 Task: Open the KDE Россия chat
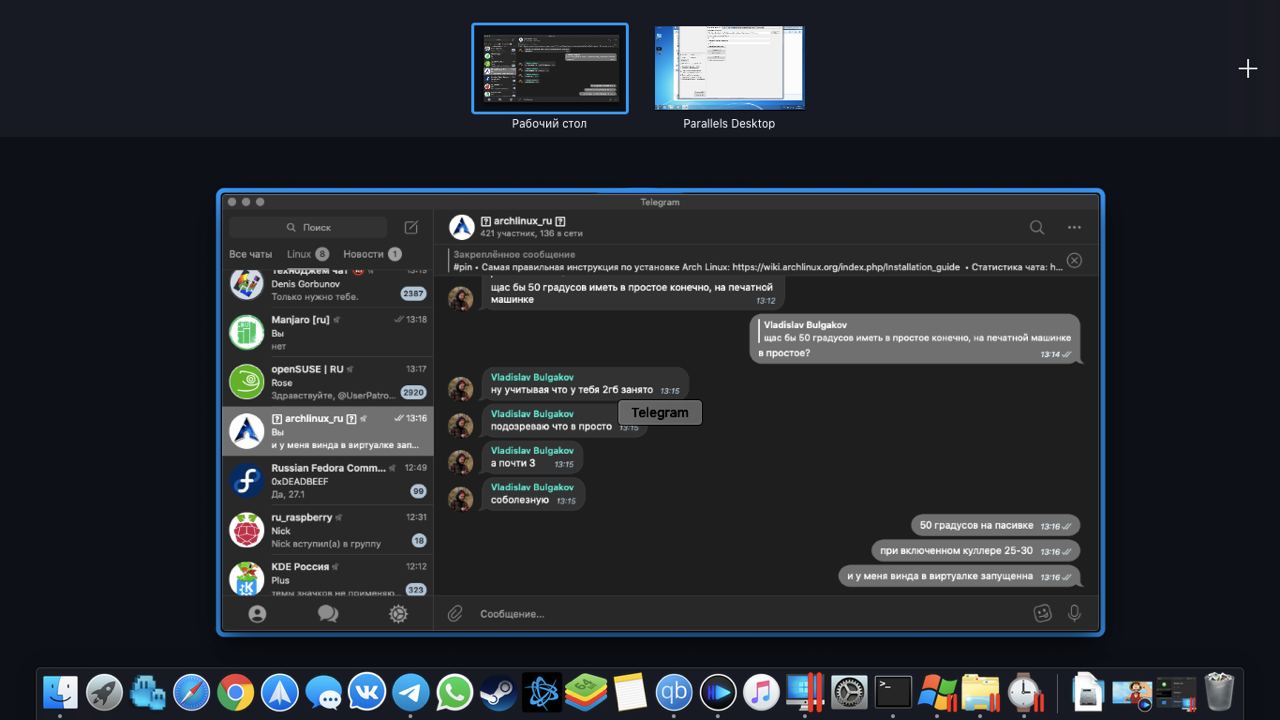(328, 578)
